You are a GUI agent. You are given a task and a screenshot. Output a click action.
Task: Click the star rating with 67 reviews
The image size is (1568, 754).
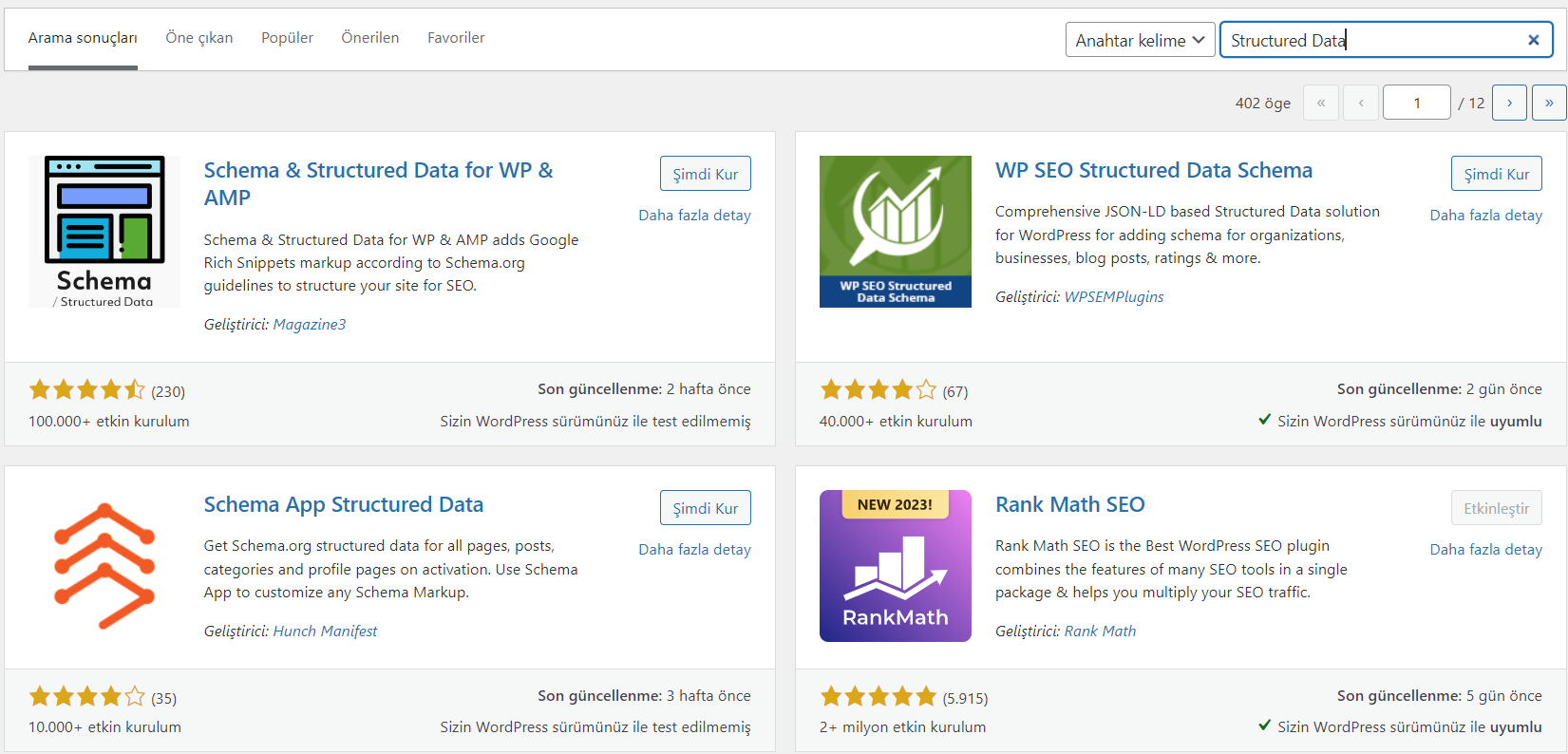click(878, 389)
